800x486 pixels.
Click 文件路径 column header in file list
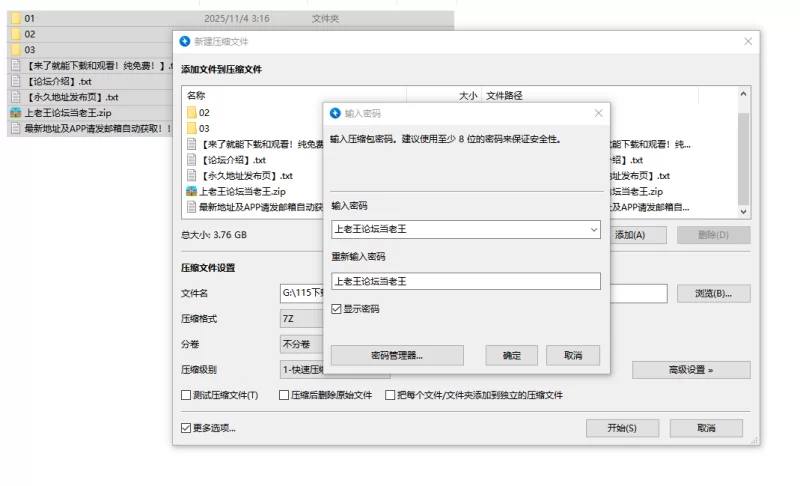504,95
